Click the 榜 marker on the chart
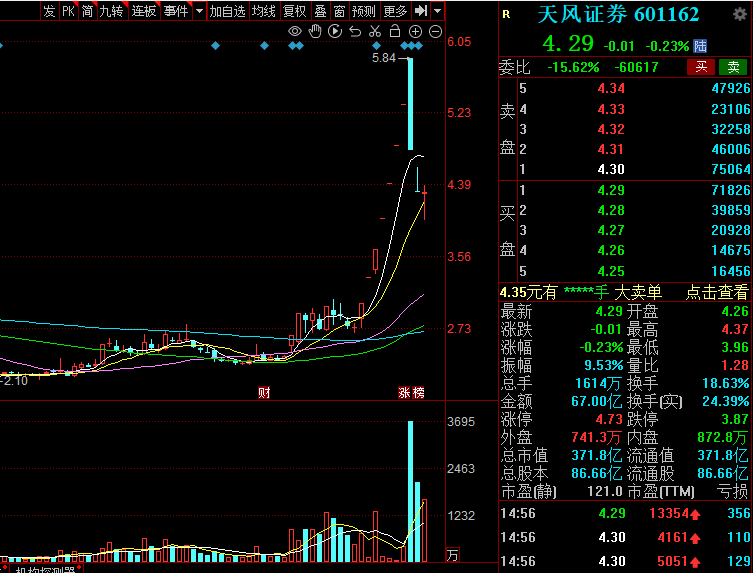753x573 pixels. (x=418, y=392)
